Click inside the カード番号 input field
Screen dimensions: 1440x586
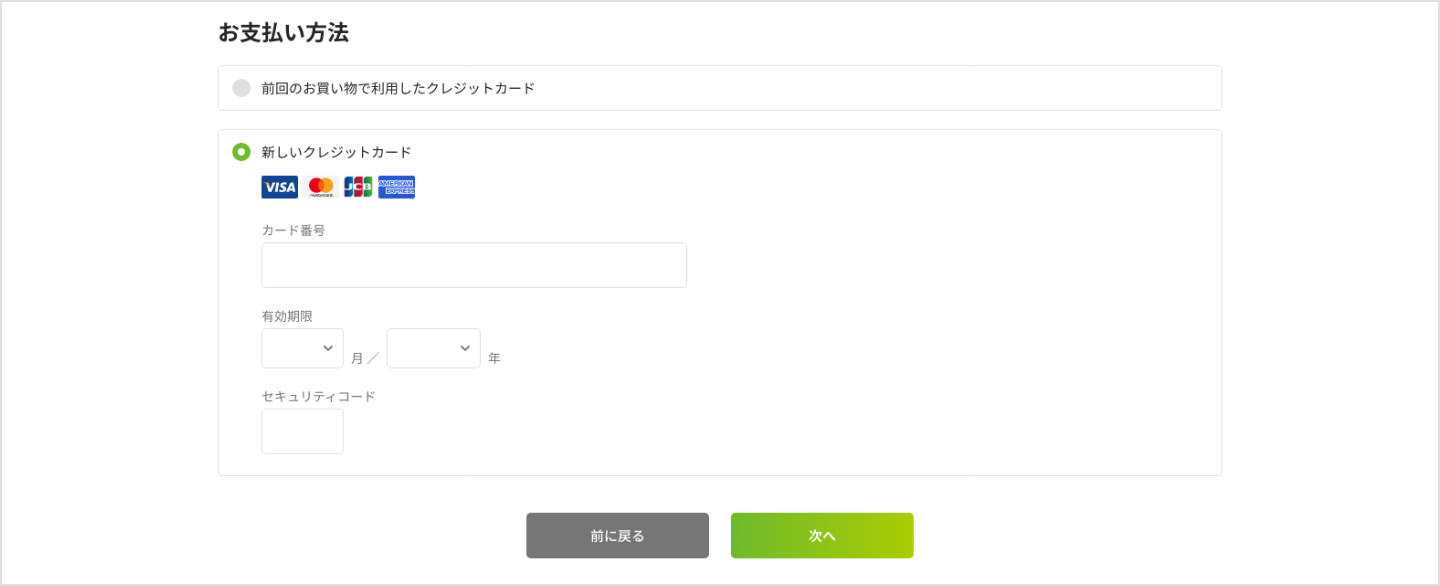pos(474,264)
